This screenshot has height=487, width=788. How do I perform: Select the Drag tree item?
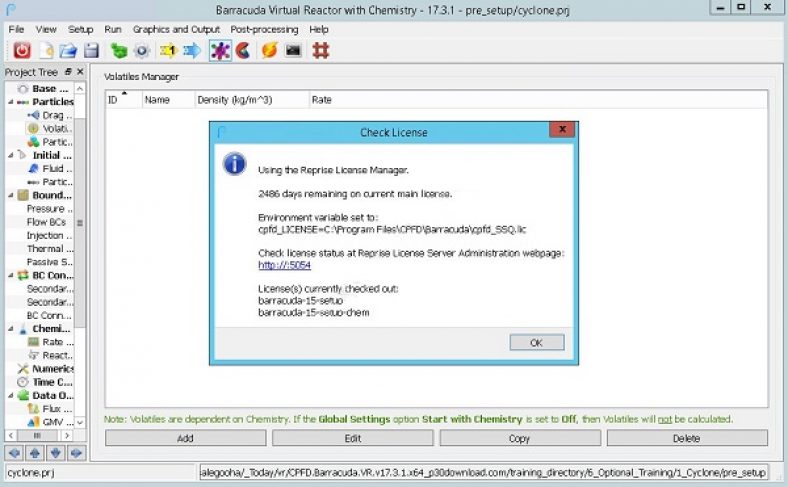point(50,115)
